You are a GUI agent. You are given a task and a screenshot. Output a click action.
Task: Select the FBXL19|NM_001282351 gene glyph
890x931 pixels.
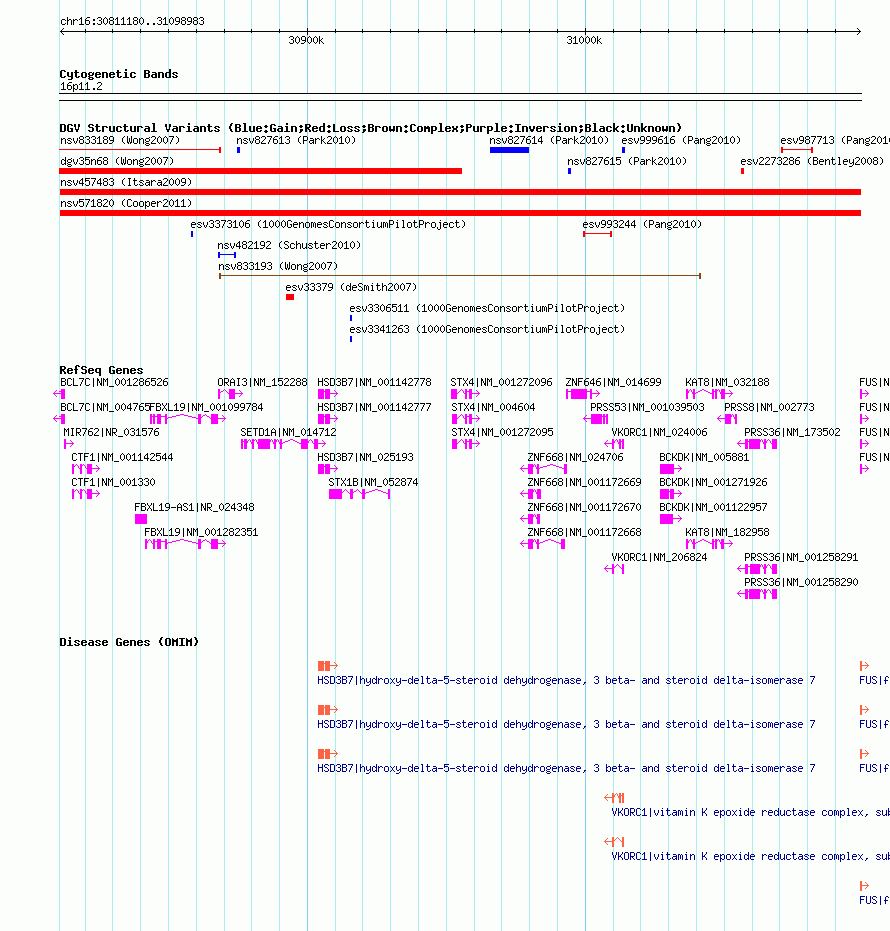coord(185,544)
